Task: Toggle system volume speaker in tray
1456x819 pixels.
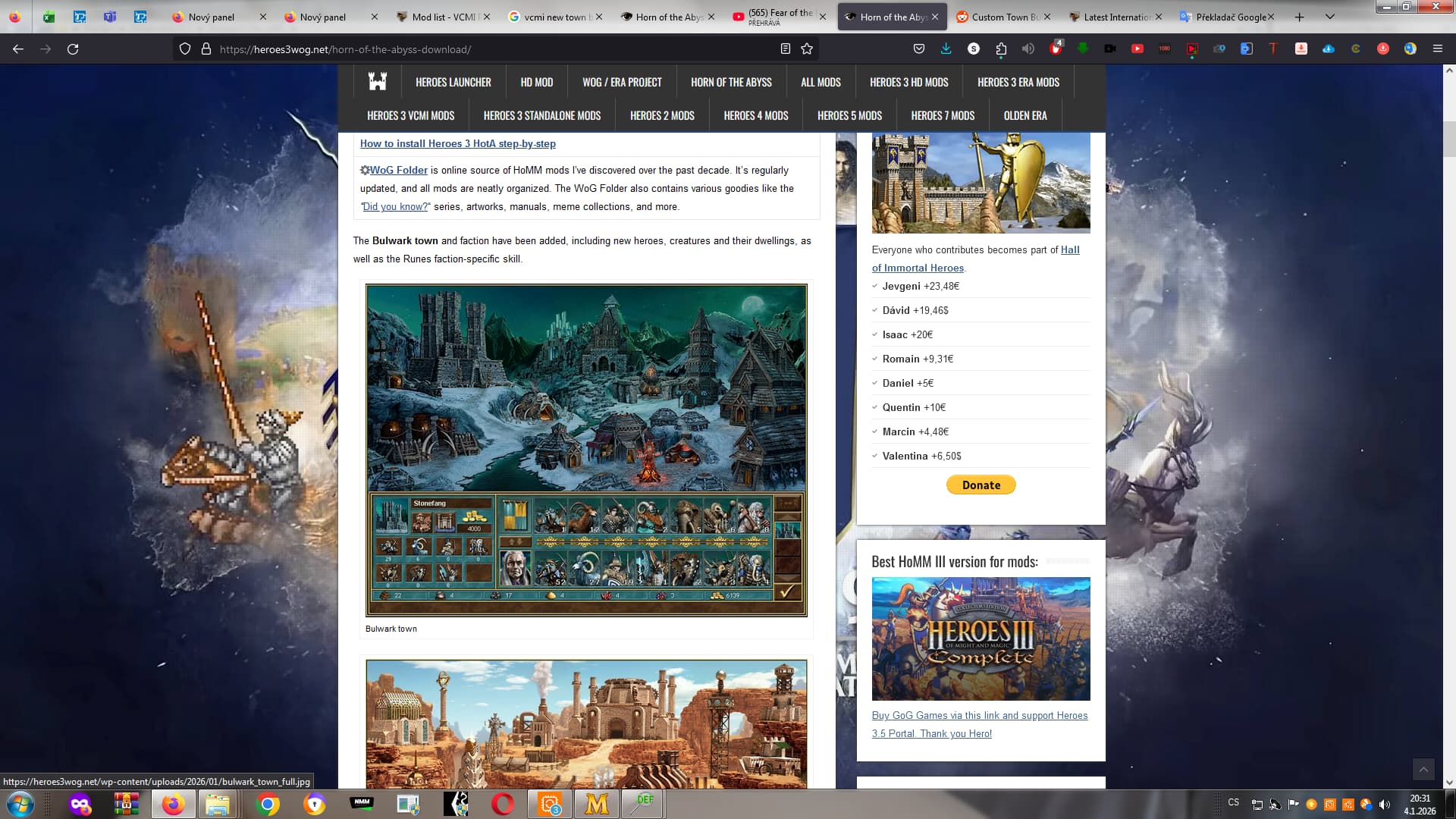Action: tap(1385, 805)
